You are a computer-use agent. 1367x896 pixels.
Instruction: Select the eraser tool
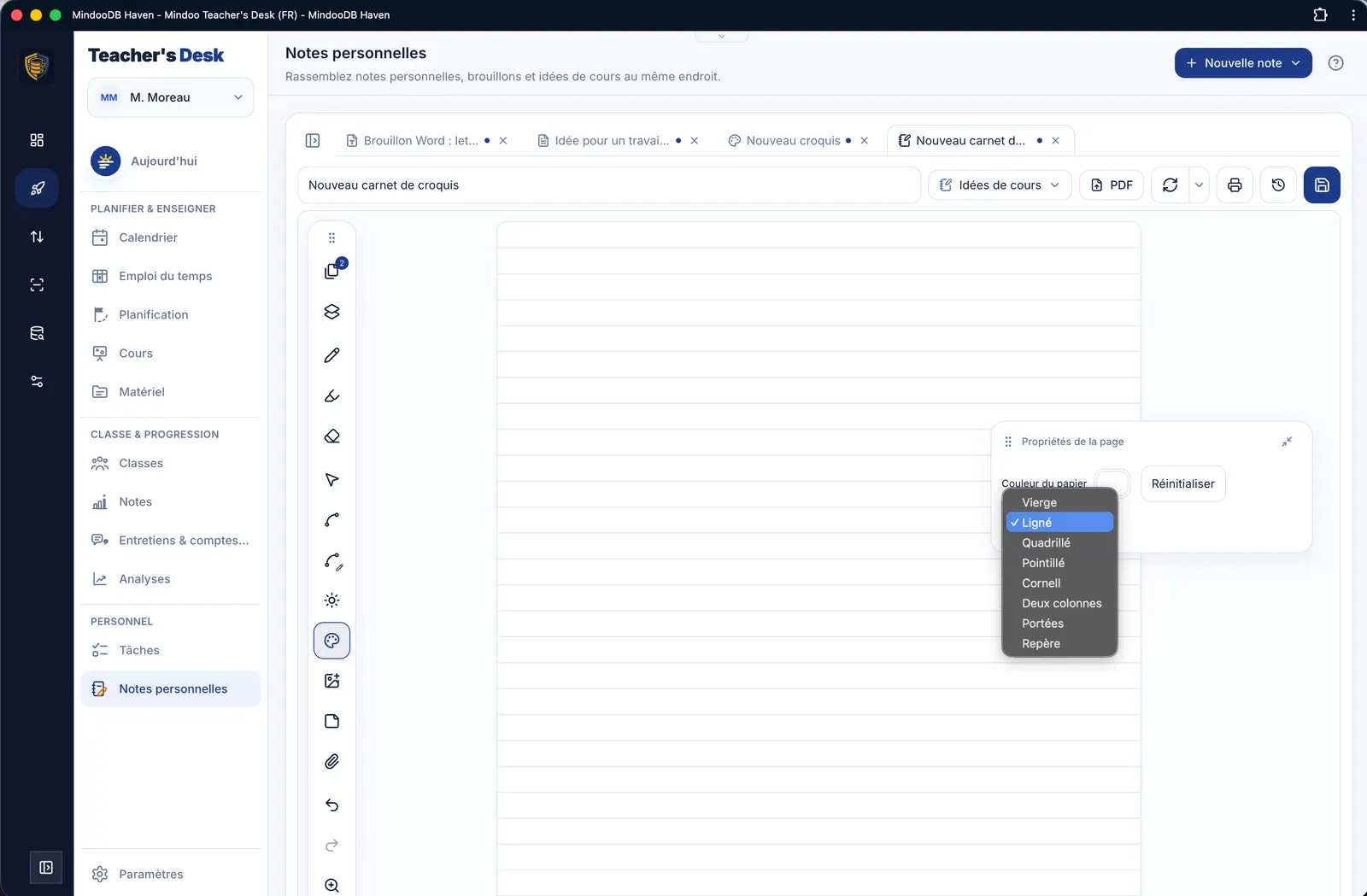(332, 436)
